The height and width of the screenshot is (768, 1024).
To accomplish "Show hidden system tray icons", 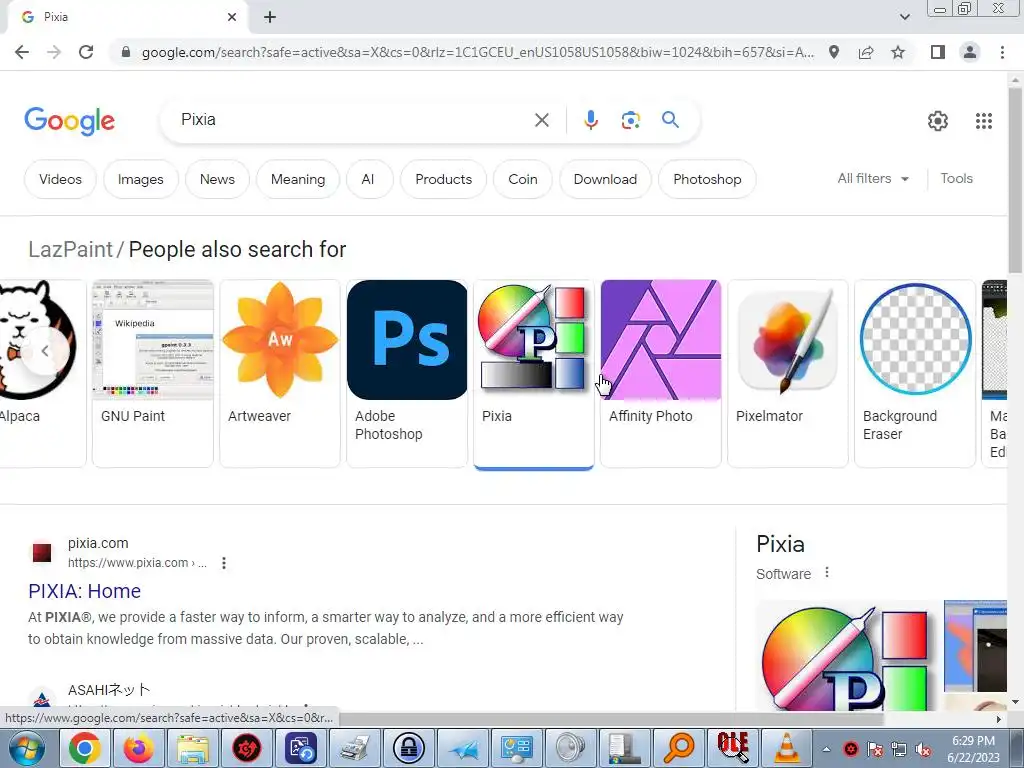I will pos(826,750).
